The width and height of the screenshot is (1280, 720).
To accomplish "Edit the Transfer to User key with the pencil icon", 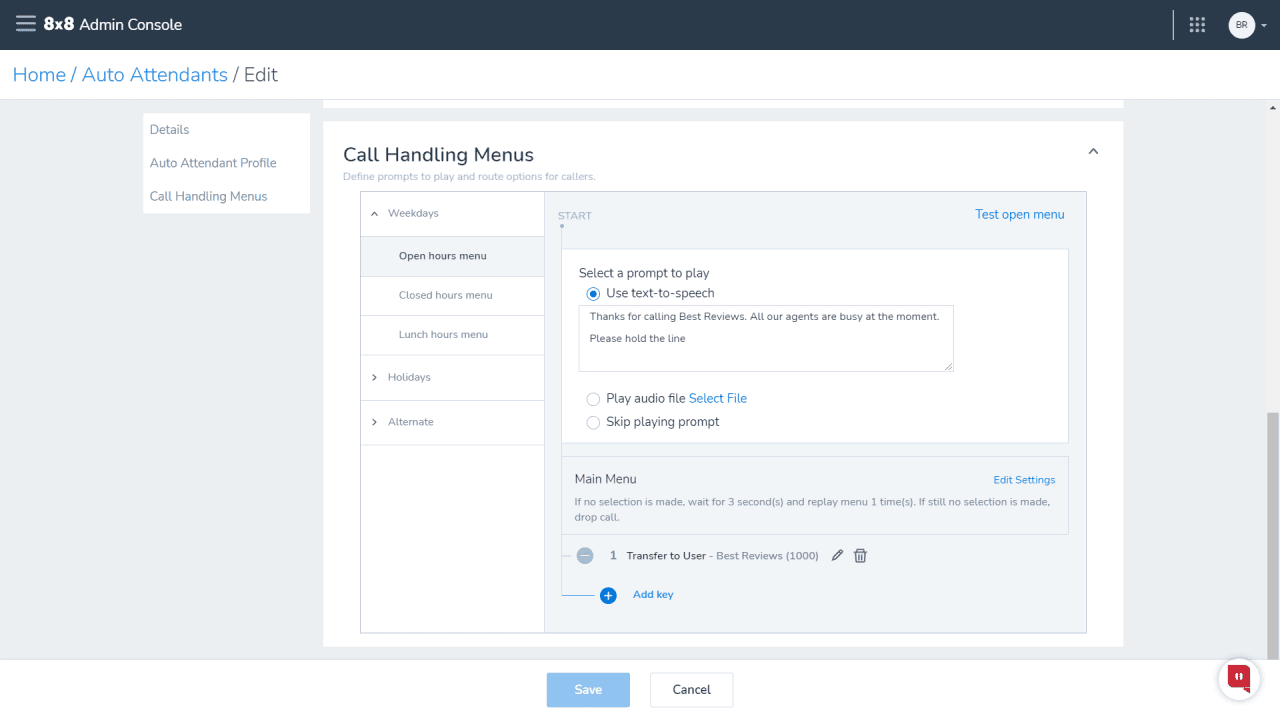I will (838, 556).
